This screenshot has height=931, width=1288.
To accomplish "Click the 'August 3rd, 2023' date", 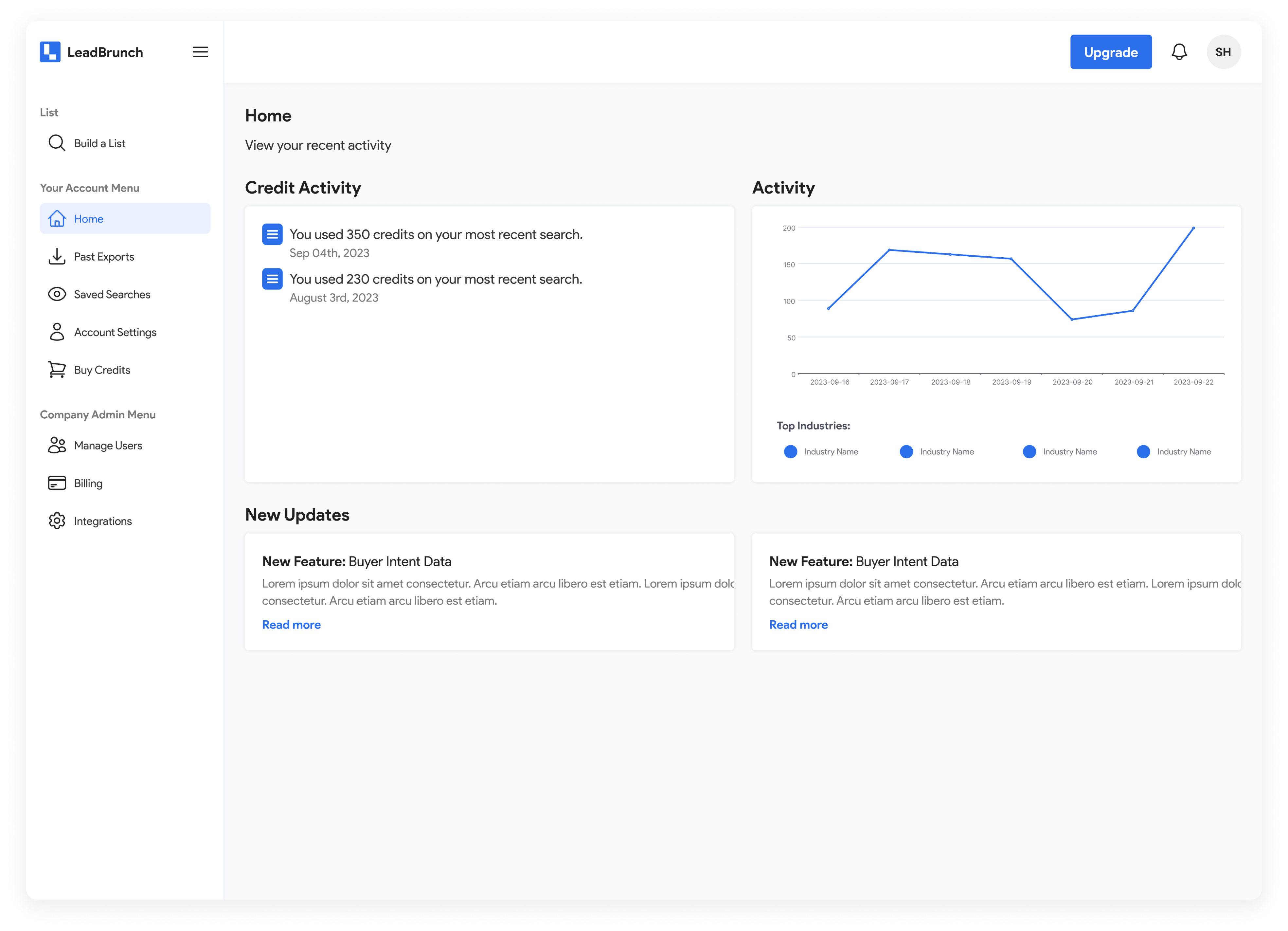I will (334, 298).
